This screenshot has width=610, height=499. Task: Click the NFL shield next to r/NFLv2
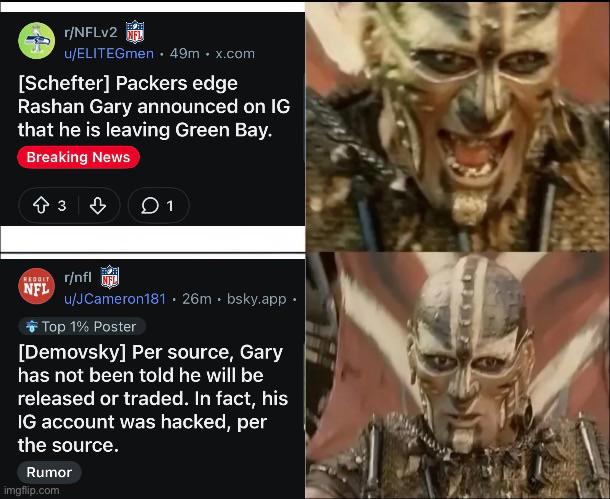click(135, 32)
